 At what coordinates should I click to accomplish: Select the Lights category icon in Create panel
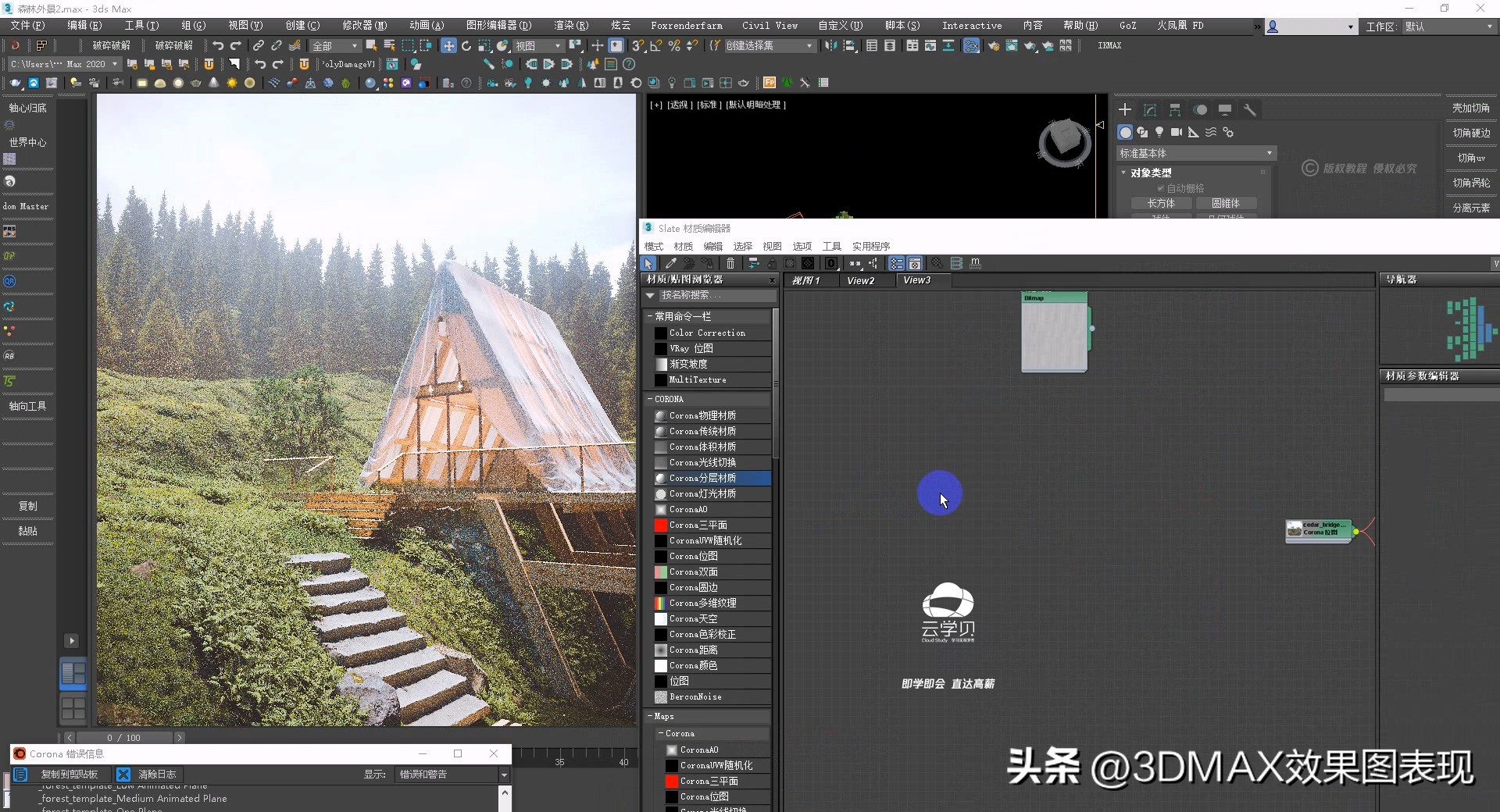[1159, 133]
